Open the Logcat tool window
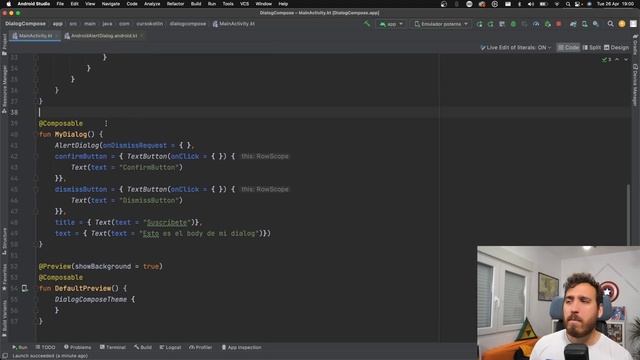This screenshot has width=640, height=360. 170,347
